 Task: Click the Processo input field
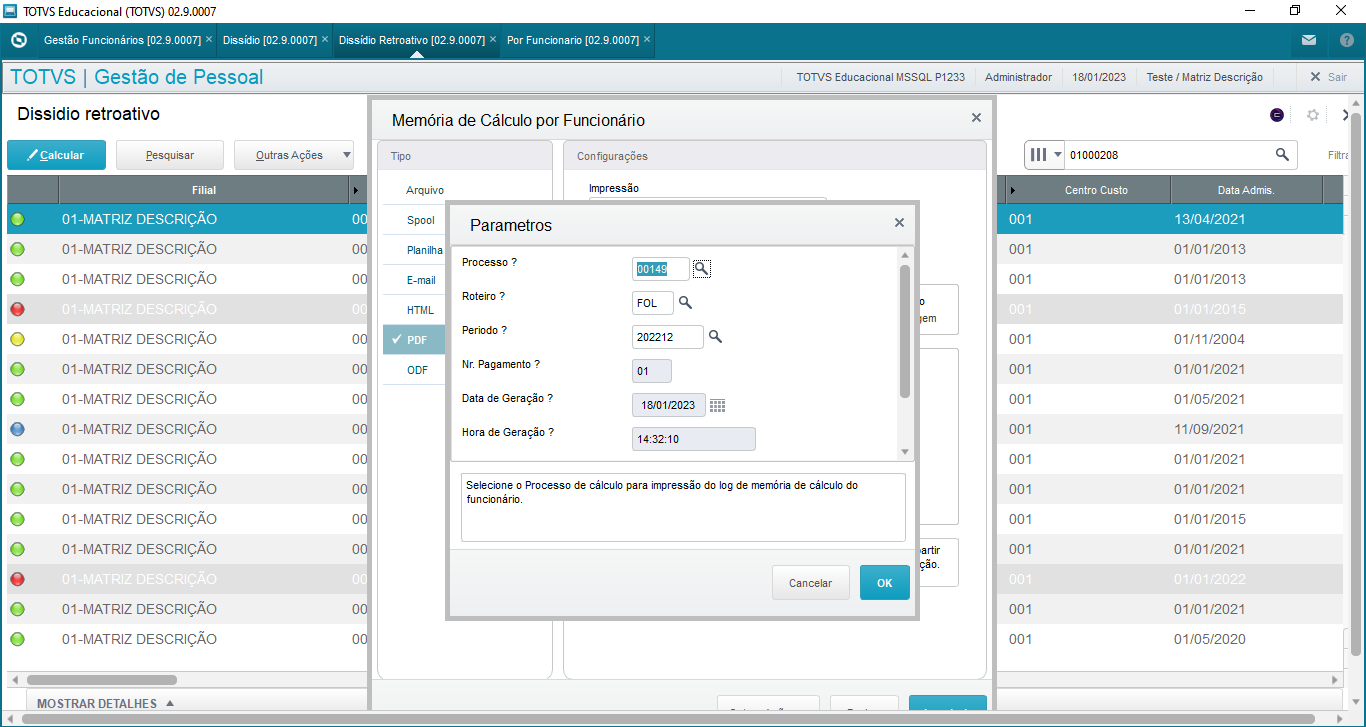pos(661,268)
